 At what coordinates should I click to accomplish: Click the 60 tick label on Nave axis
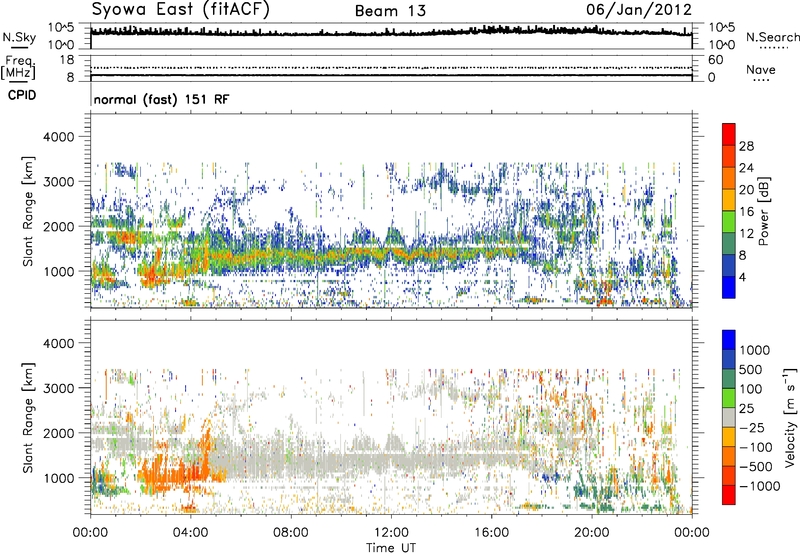click(x=715, y=60)
